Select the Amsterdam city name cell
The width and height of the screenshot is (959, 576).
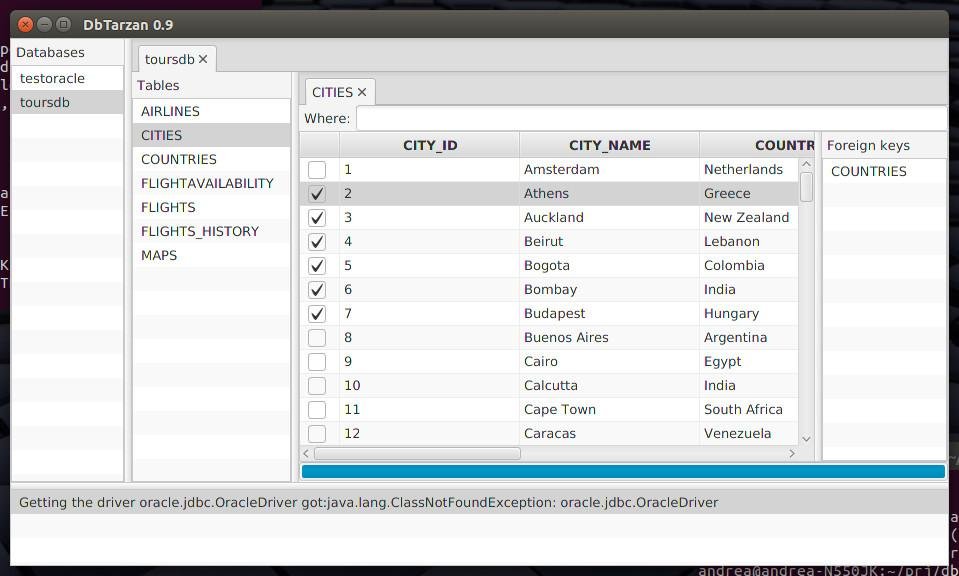(x=609, y=169)
